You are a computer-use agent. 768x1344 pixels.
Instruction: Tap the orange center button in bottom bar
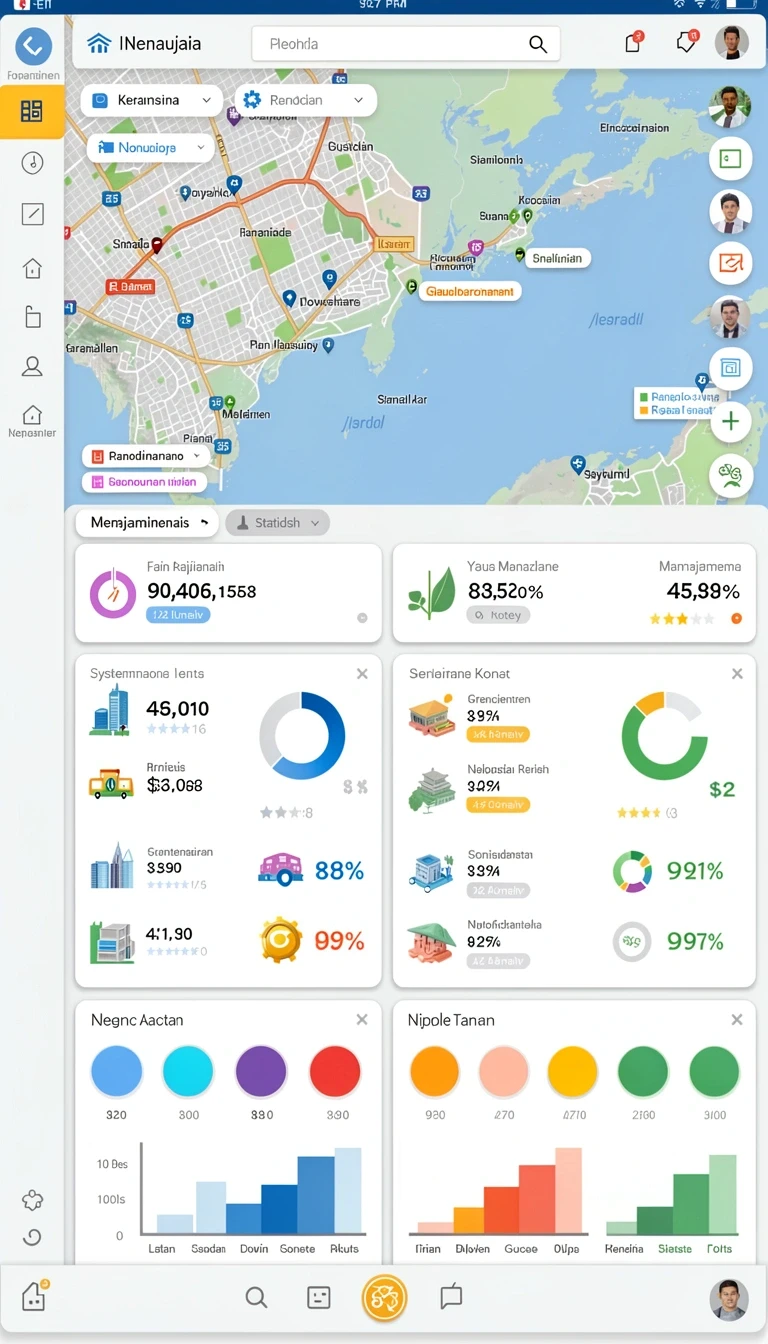point(385,1298)
